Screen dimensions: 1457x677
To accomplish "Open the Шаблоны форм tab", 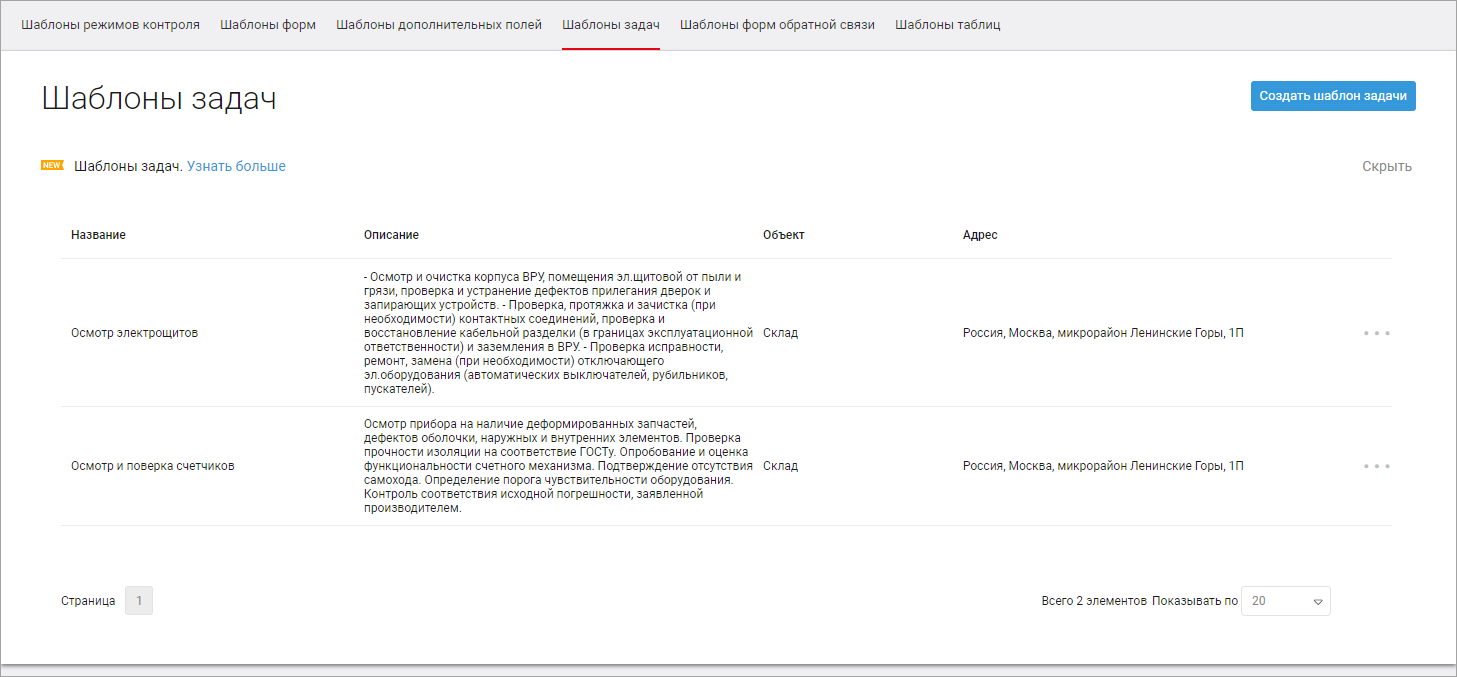I will coord(268,25).
